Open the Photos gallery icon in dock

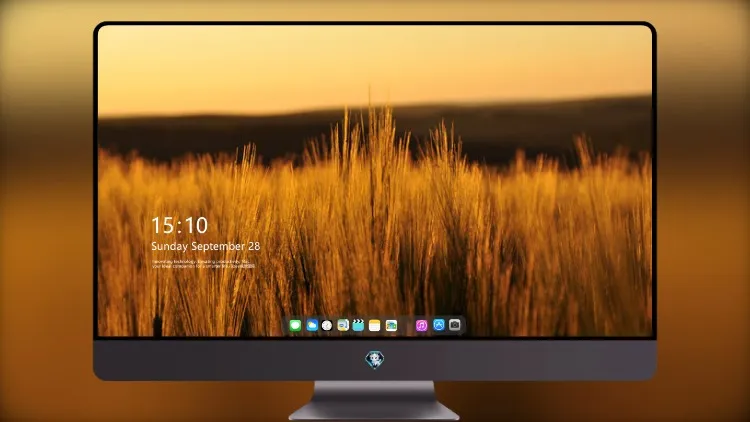coord(391,325)
